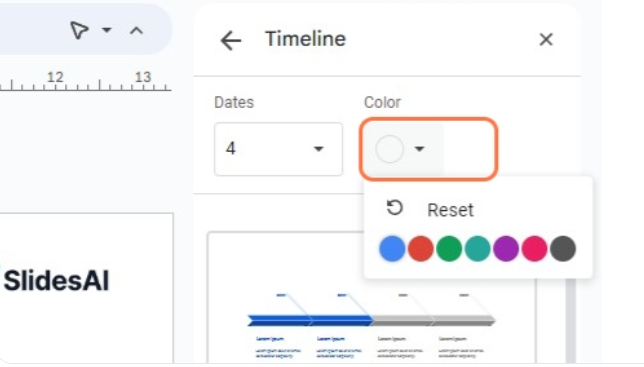Pick the purple color swatch
Screen dimensions: 644x367
click(x=506, y=249)
